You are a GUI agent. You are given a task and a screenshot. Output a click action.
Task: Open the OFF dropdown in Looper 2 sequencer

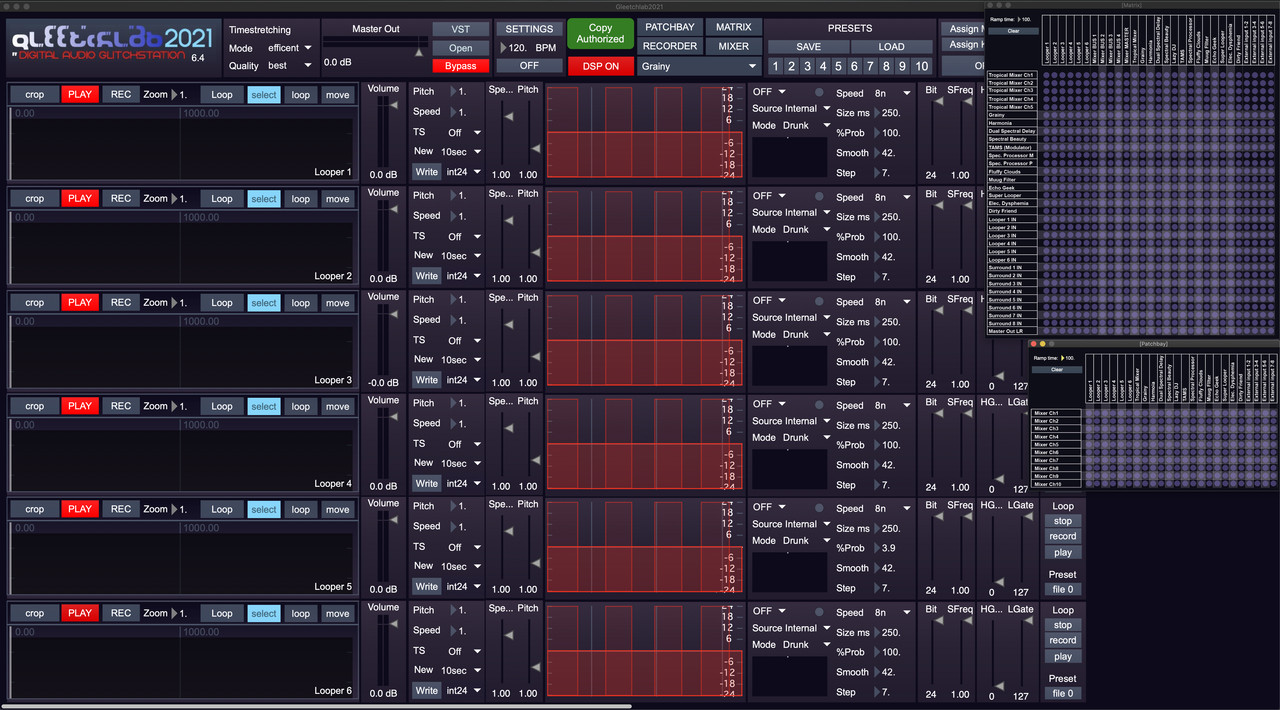[x=769, y=196]
